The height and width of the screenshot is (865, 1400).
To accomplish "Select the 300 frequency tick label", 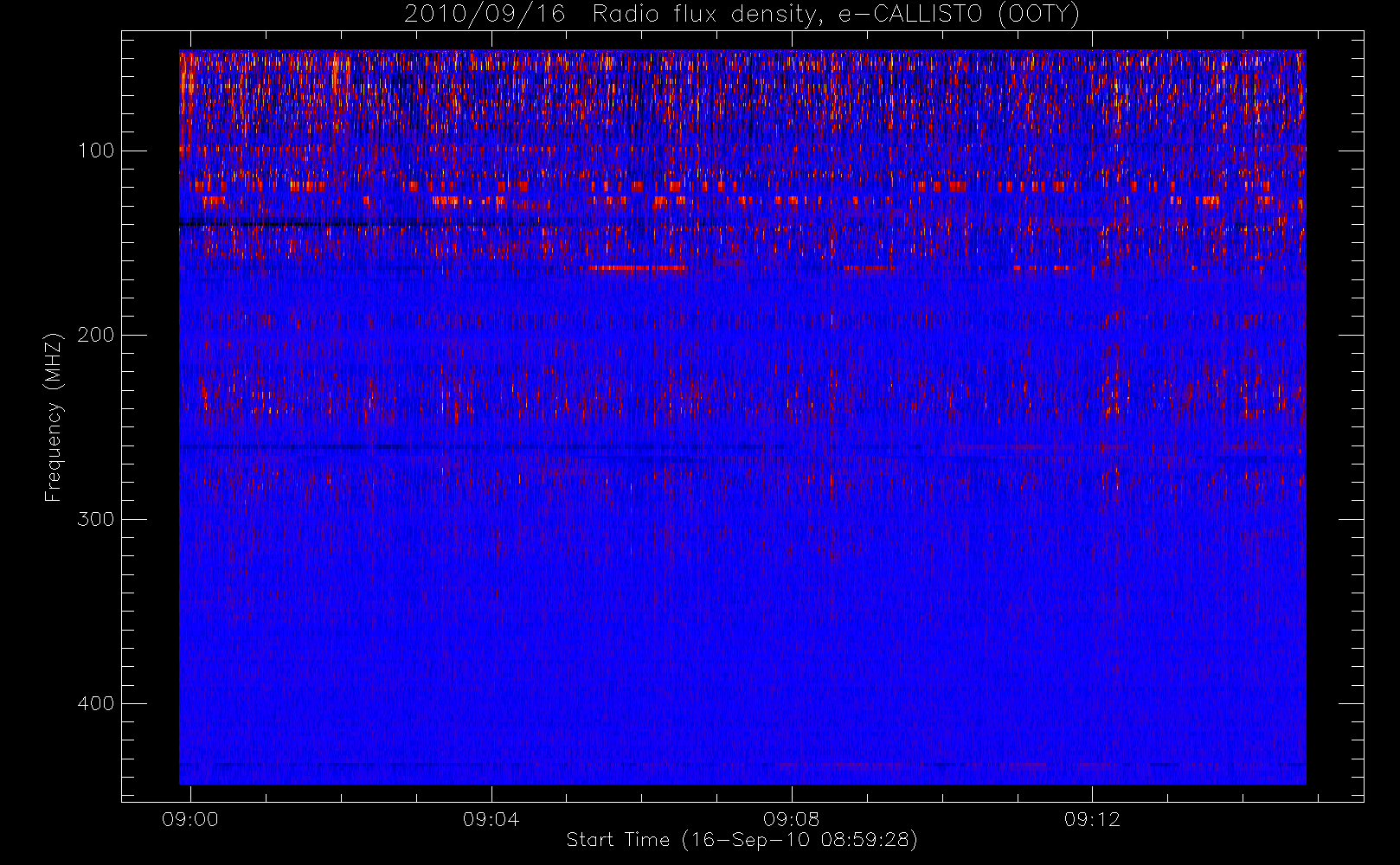I will click(x=96, y=519).
